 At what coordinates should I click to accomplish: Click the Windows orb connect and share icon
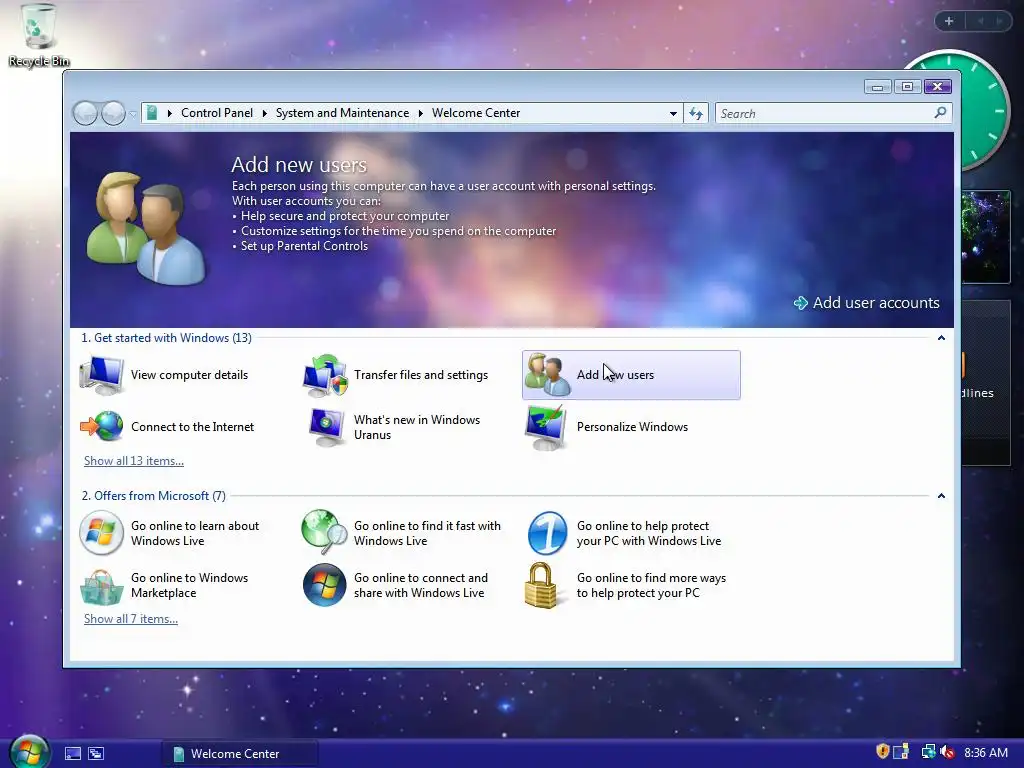[x=325, y=585]
